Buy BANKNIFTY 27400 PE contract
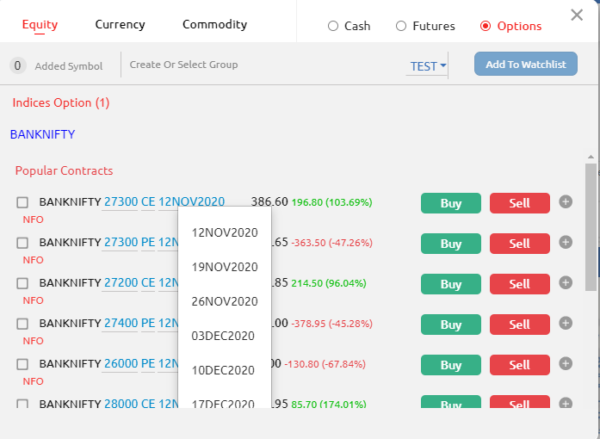This screenshot has width=600, height=439. pyautogui.click(x=451, y=325)
